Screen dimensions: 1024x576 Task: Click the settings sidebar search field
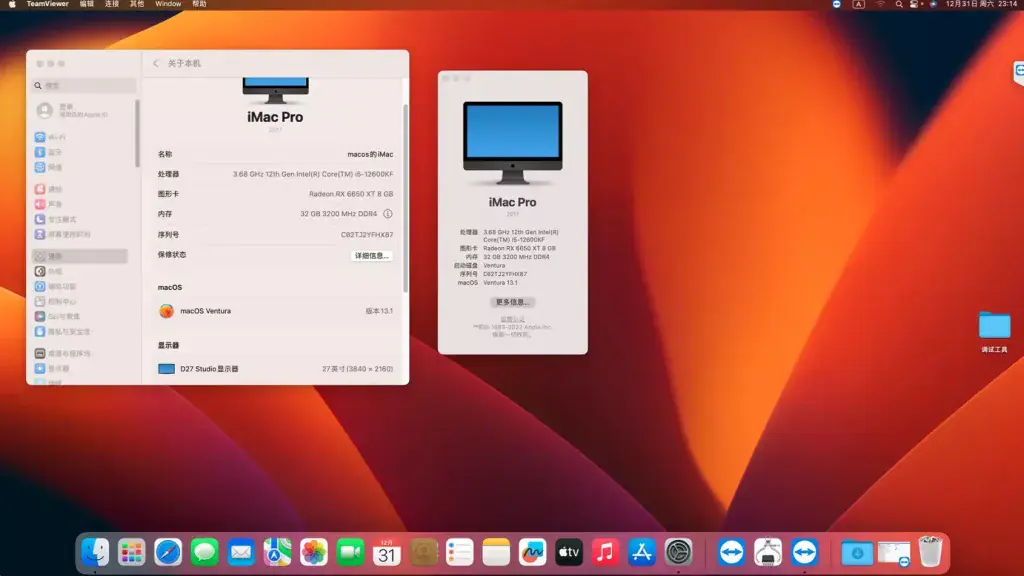coord(84,86)
